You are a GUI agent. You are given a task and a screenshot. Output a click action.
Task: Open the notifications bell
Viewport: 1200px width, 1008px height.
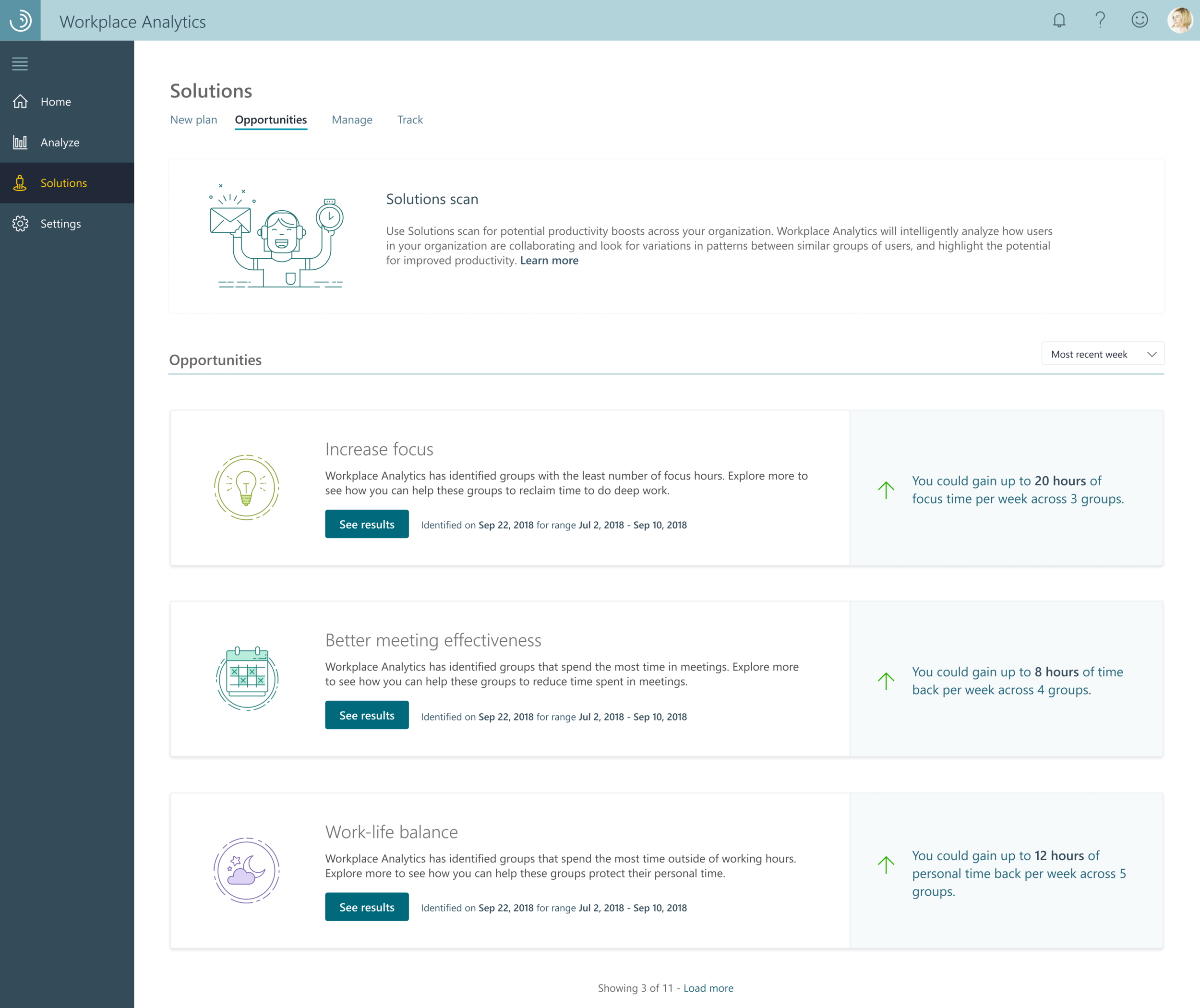(1059, 21)
